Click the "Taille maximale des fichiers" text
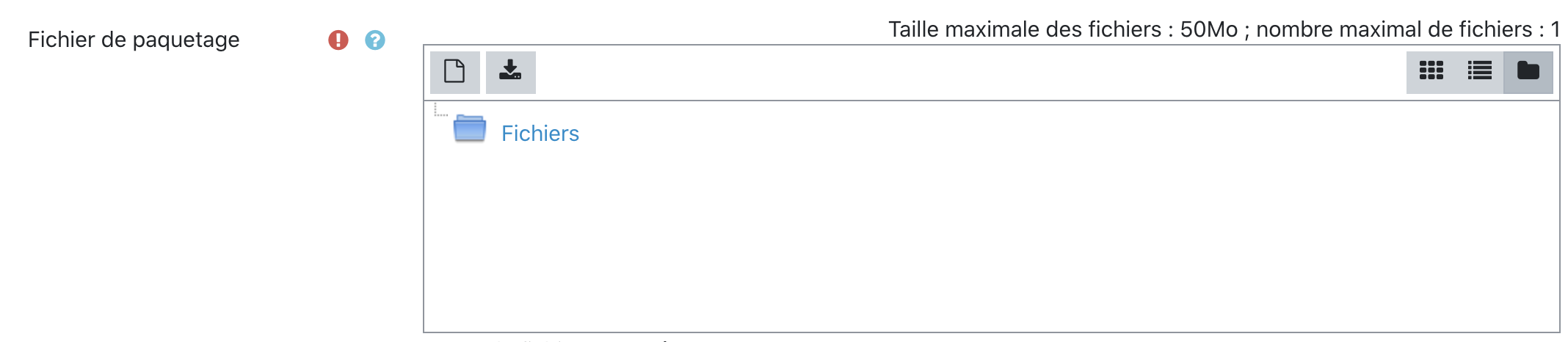The width and height of the screenshot is (1568, 342). (x=1025, y=29)
